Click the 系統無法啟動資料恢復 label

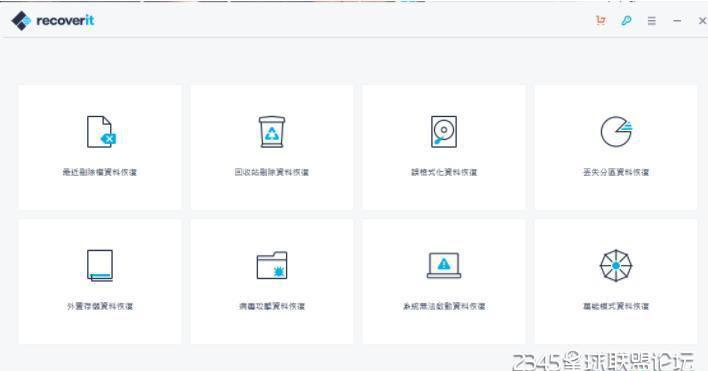click(444, 306)
